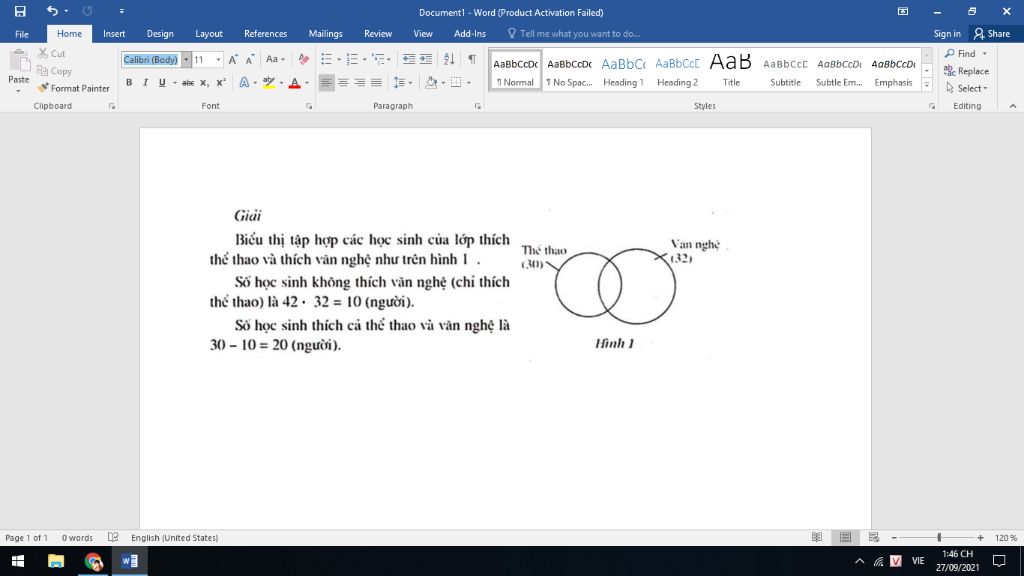Undo the last action

tap(52, 10)
